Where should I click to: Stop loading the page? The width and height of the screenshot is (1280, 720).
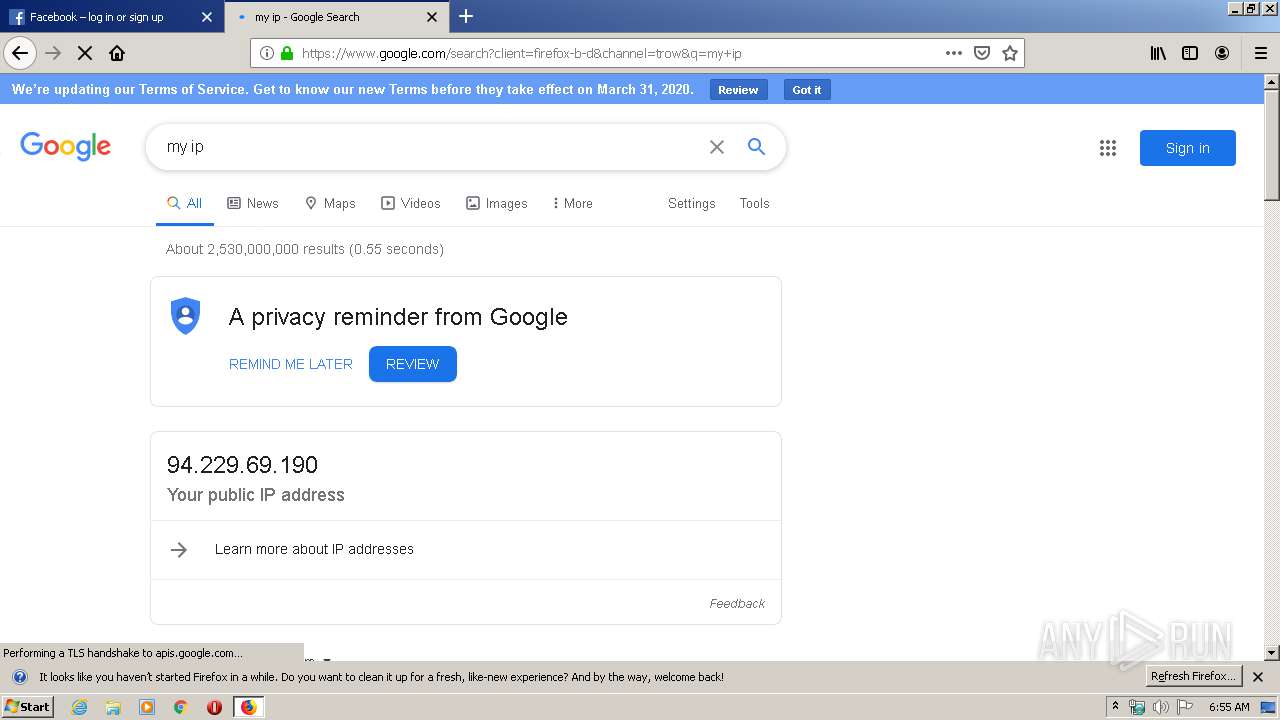tap(85, 53)
